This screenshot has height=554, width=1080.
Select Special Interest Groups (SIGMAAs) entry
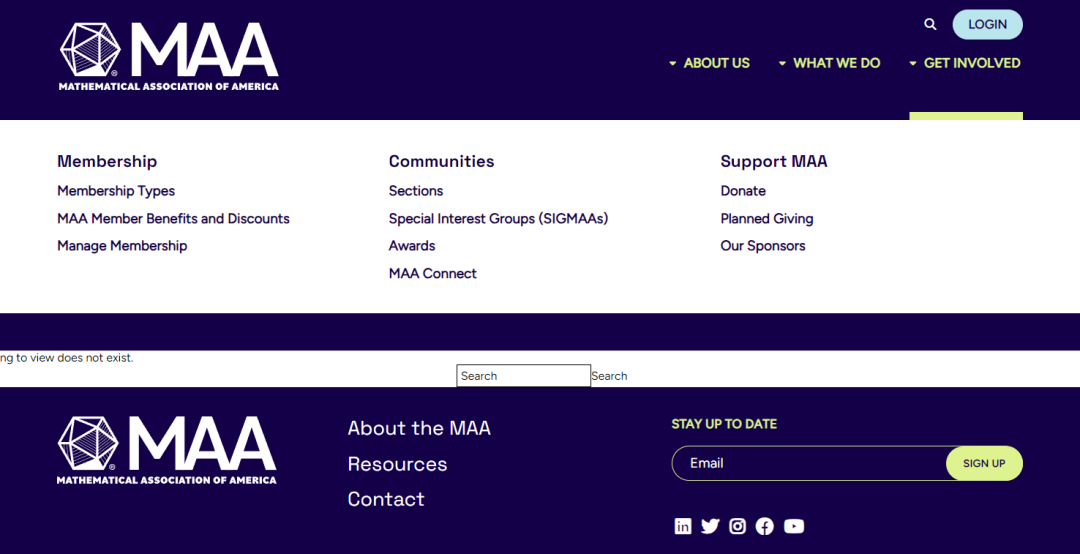point(498,218)
